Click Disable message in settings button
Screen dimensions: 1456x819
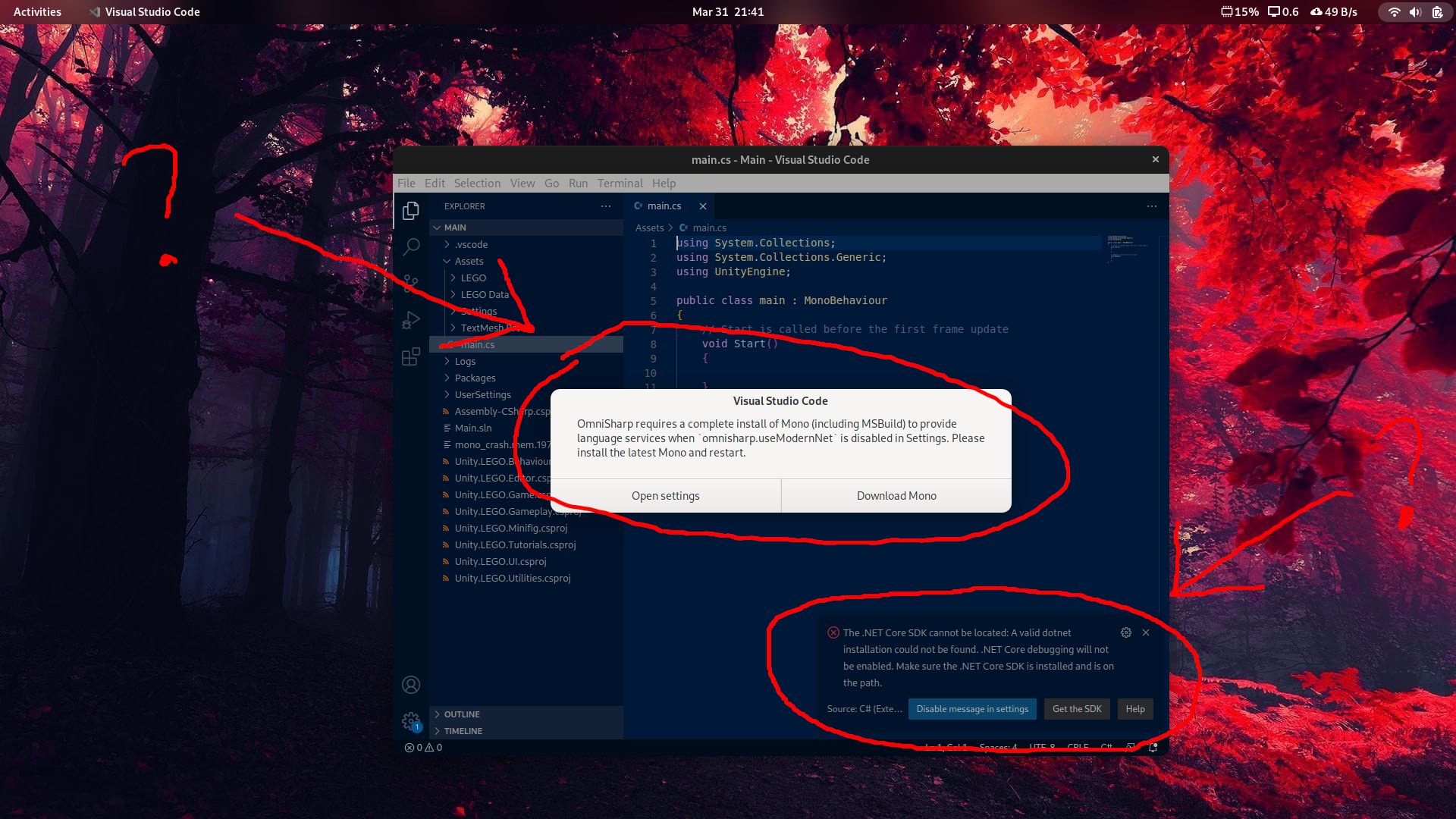tap(972, 709)
